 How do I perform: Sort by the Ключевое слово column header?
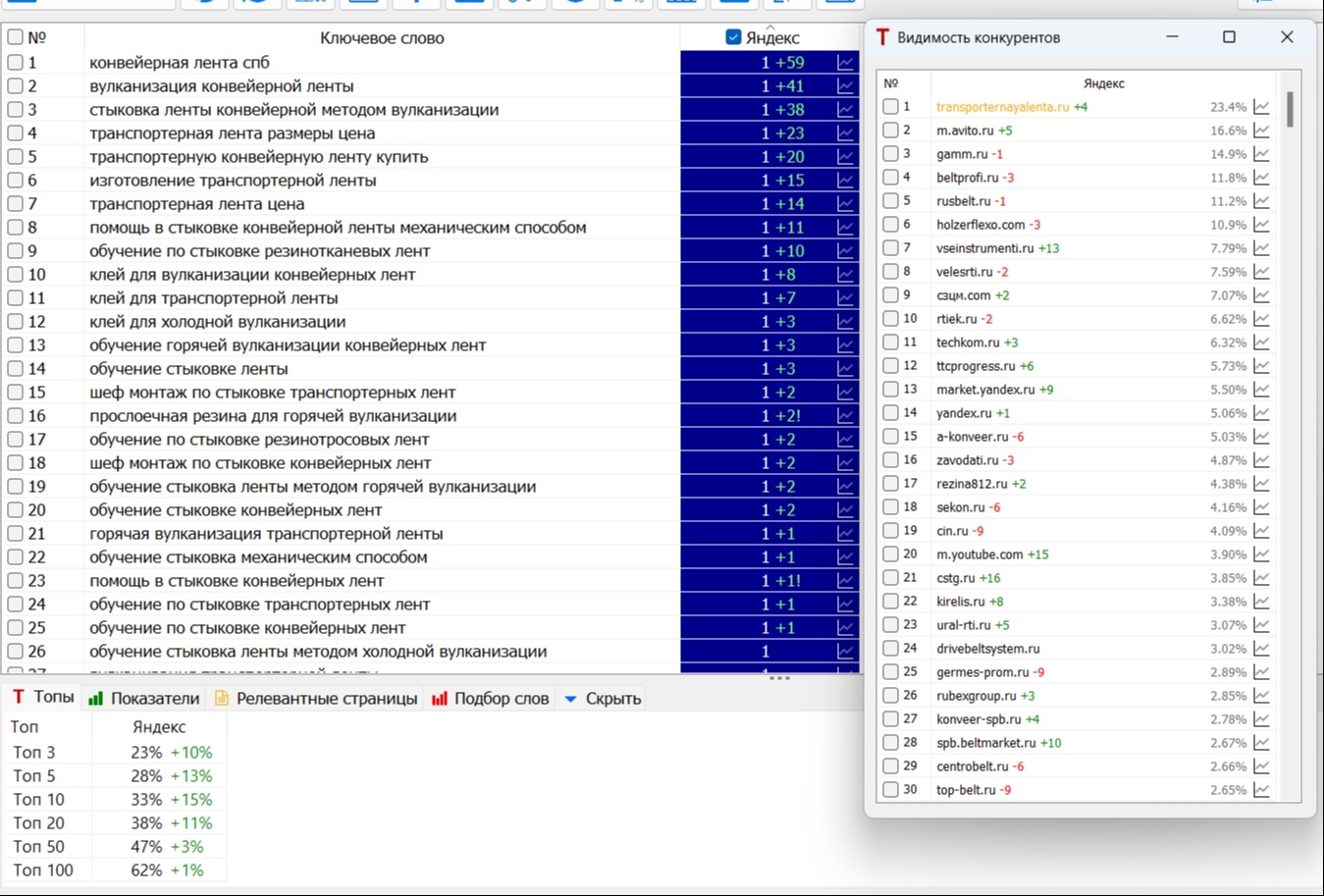(x=382, y=38)
